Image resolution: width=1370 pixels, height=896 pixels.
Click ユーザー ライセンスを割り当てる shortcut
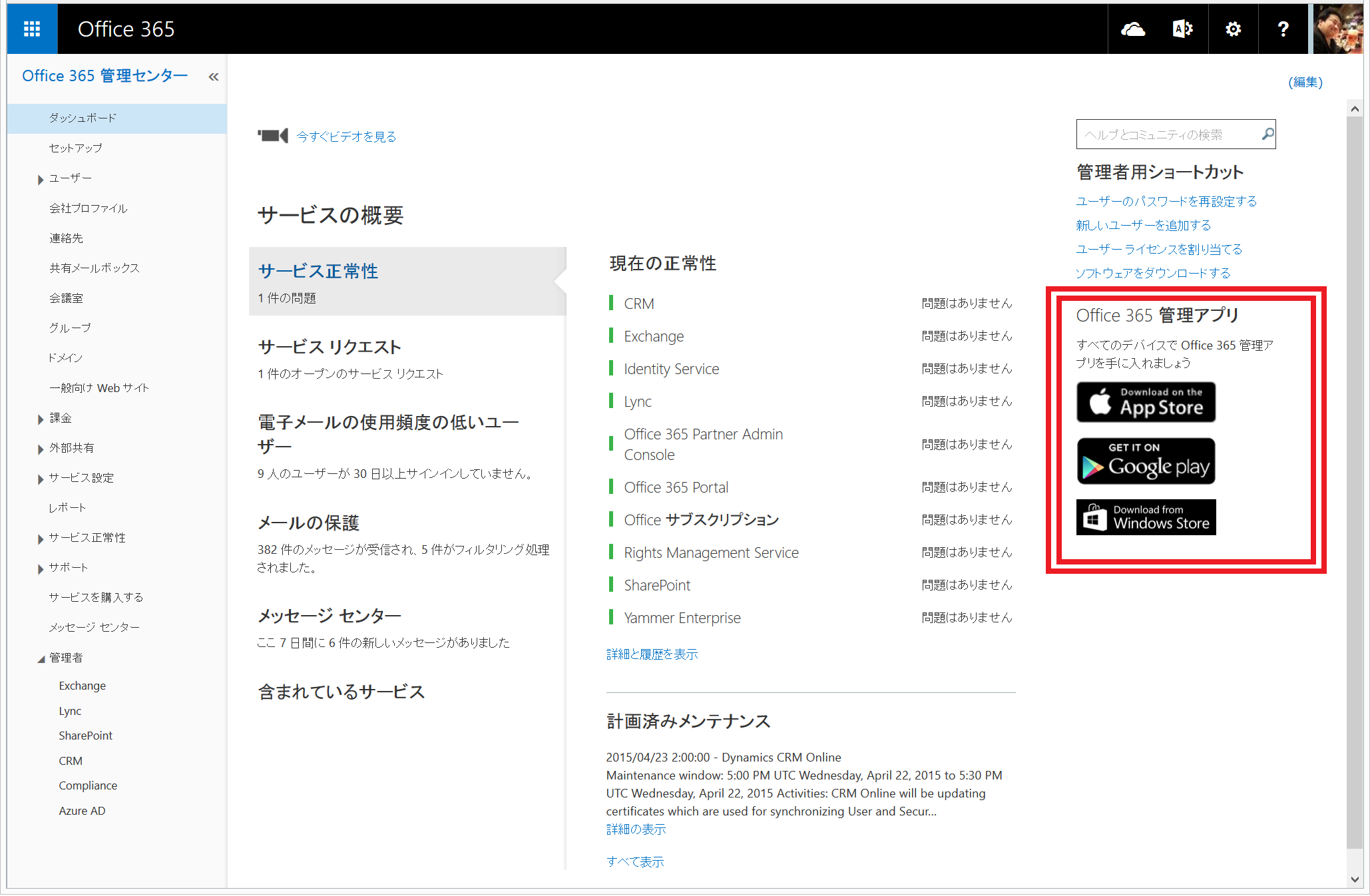tap(1159, 250)
